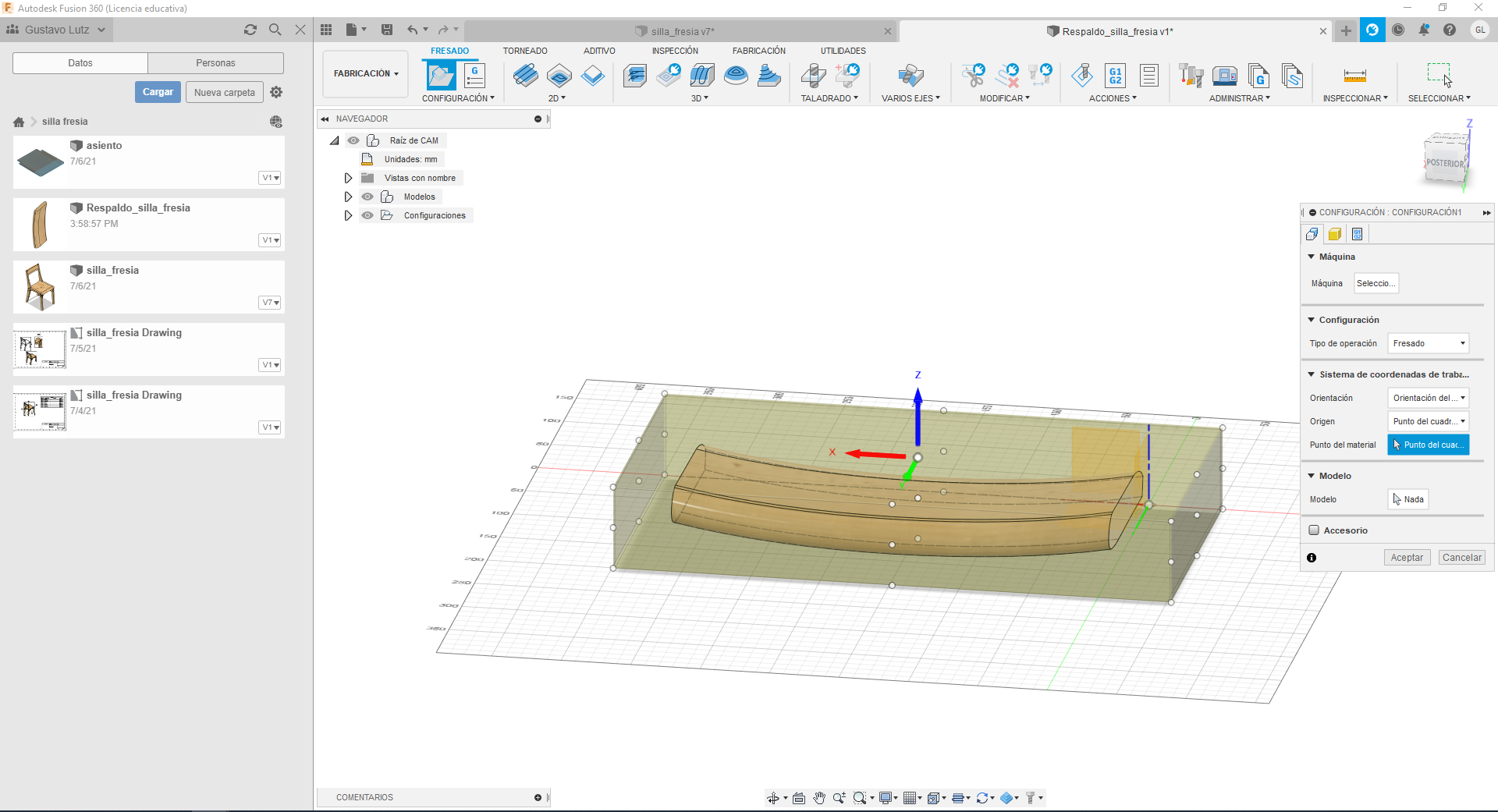
Task: Open the data panel grid icon
Action: click(326, 30)
